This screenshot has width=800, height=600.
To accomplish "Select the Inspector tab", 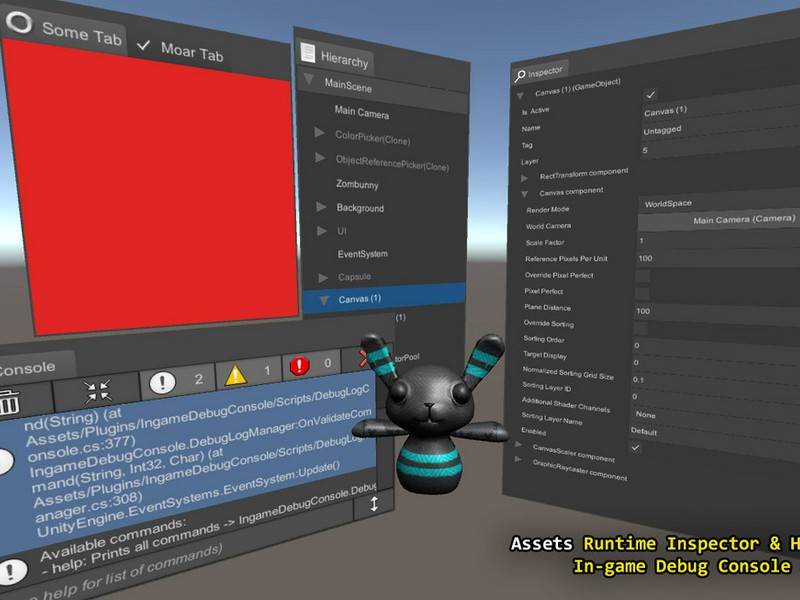I will 539,73.
